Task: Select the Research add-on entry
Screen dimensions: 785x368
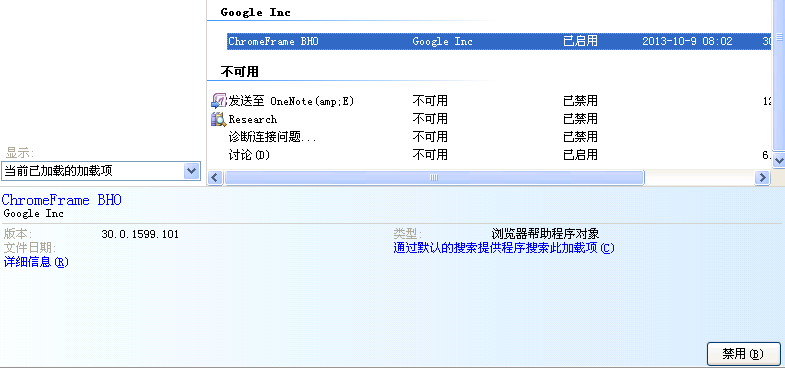Action: coord(253,119)
